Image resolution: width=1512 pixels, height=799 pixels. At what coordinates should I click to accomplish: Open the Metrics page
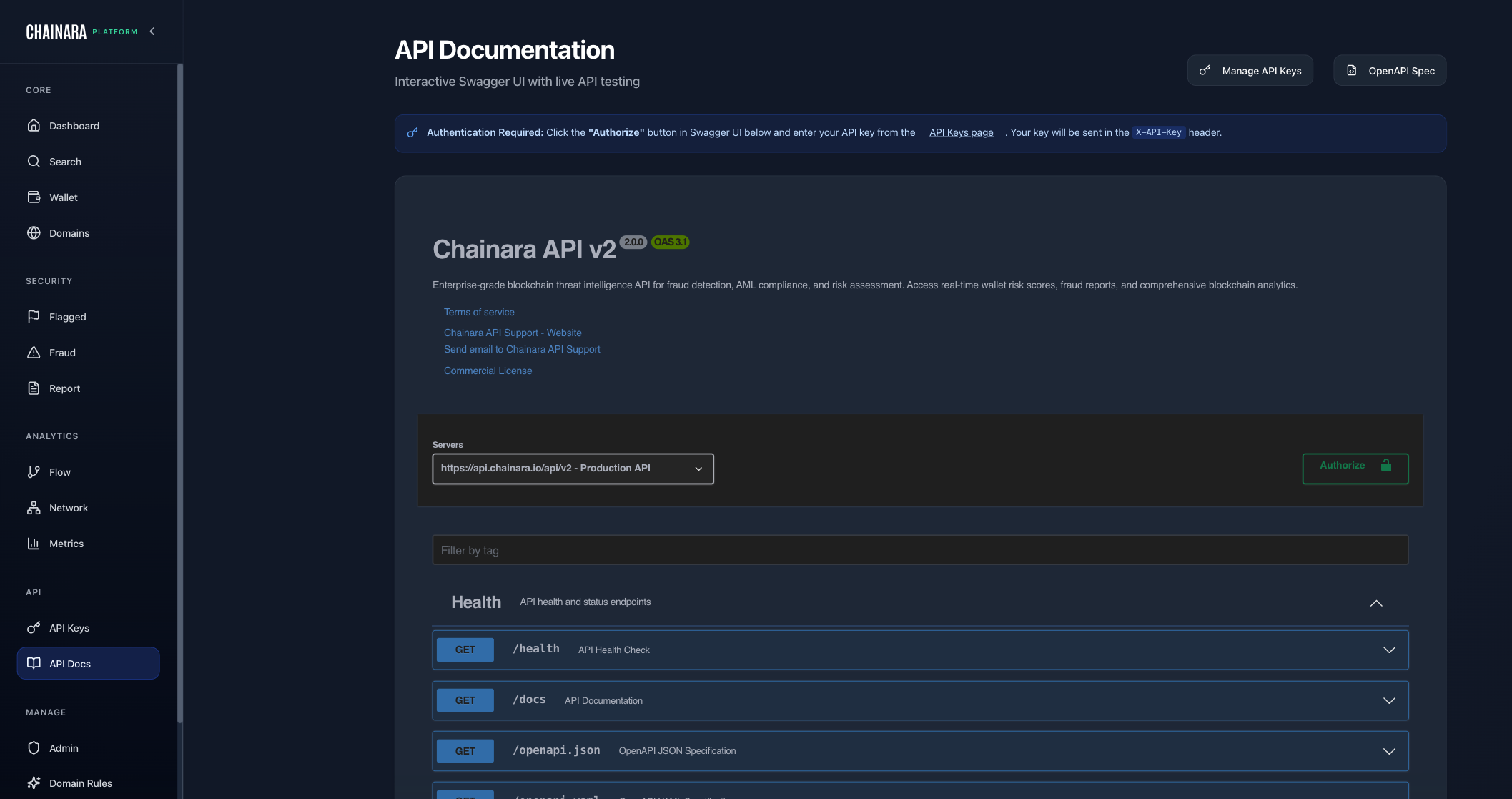[x=88, y=543]
